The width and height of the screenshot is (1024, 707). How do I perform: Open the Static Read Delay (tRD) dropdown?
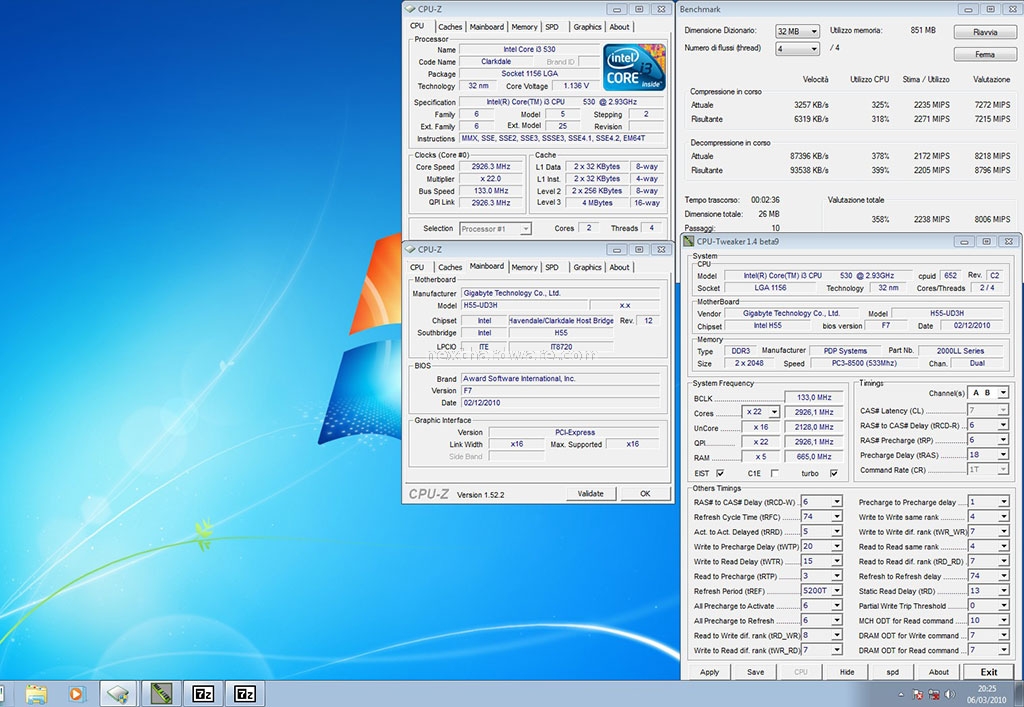pyautogui.click(x=988, y=591)
